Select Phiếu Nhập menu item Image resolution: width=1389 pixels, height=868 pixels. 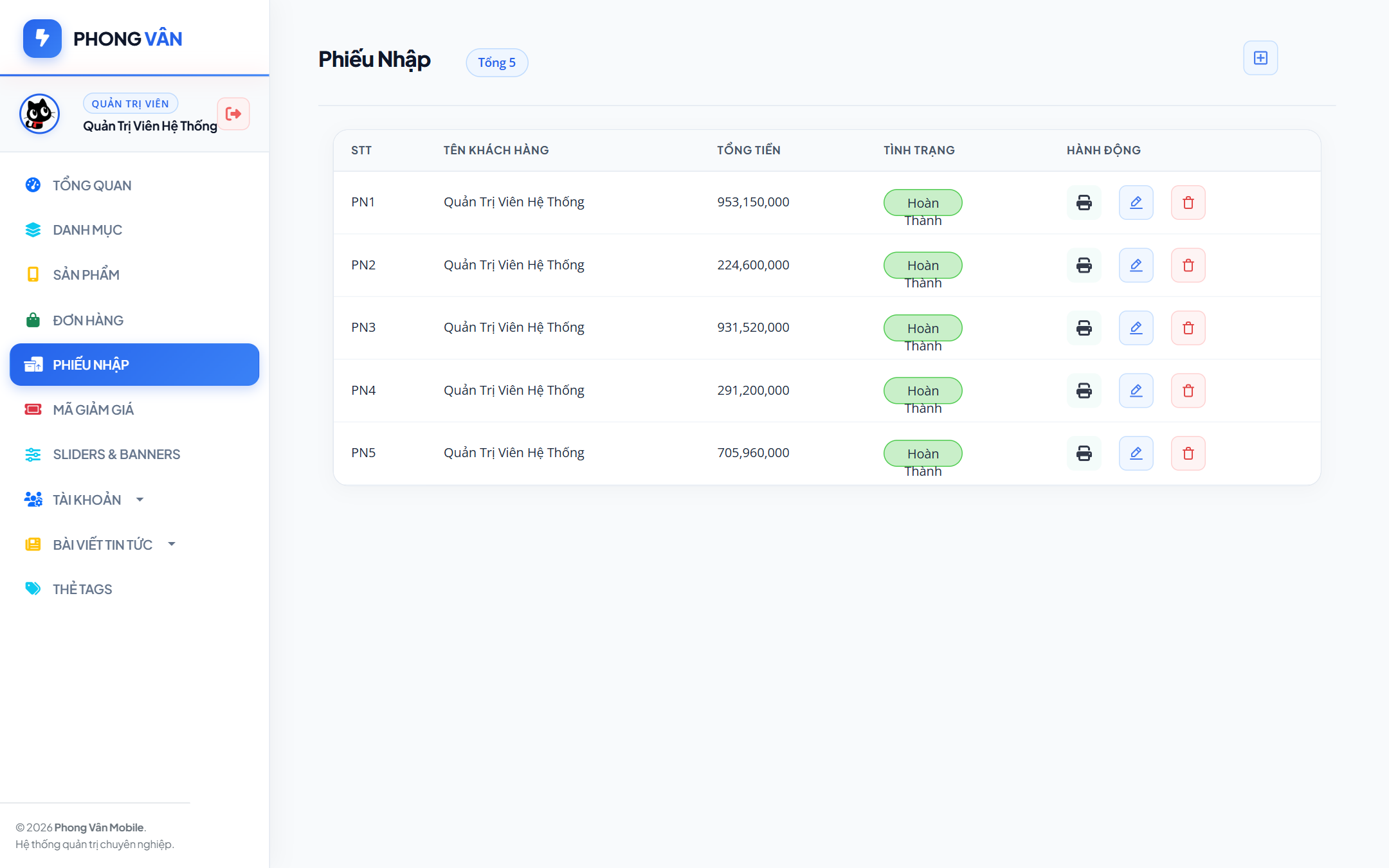[134, 365]
